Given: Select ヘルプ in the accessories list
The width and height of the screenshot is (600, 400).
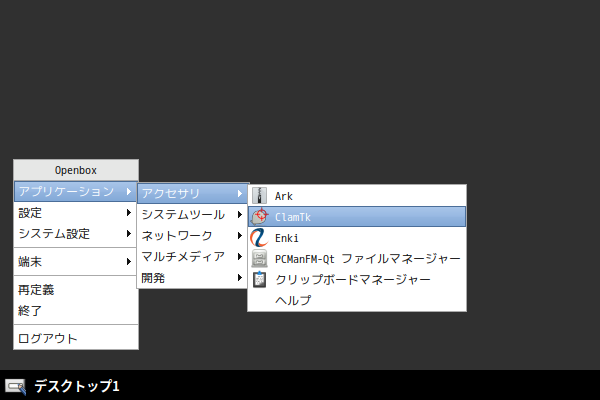Looking at the screenshot, I should pos(357,300).
